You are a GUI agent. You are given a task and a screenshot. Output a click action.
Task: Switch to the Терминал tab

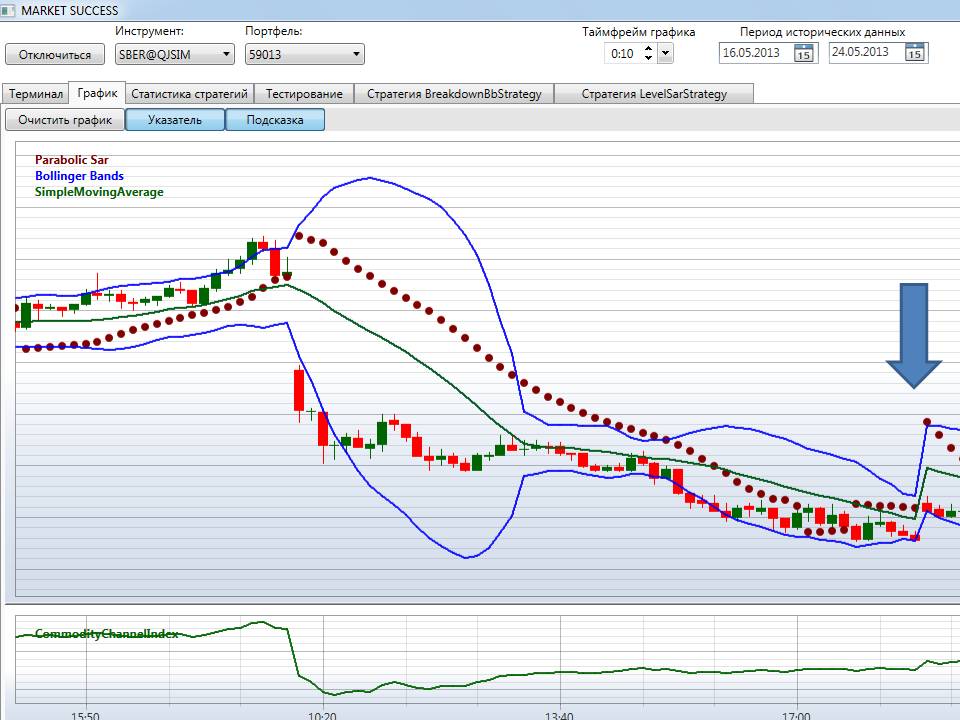(x=35, y=94)
